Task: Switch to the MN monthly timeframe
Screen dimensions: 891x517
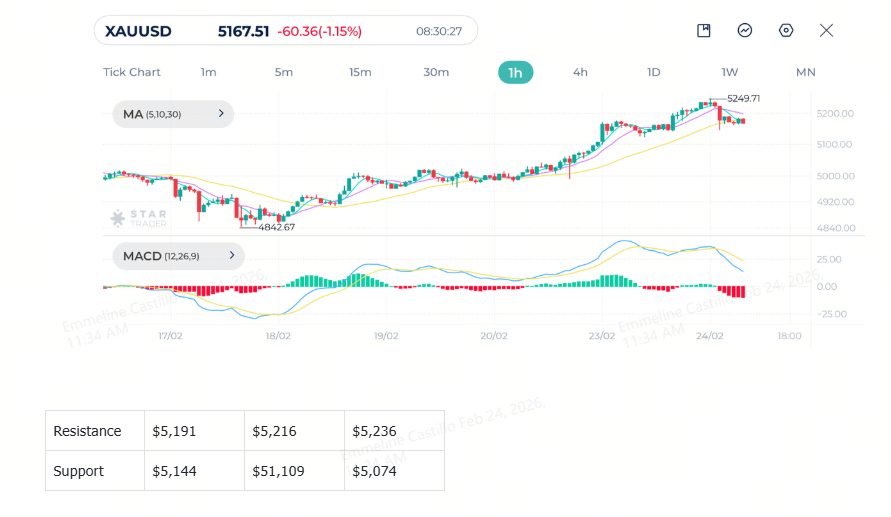Action: pyautogui.click(x=806, y=72)
